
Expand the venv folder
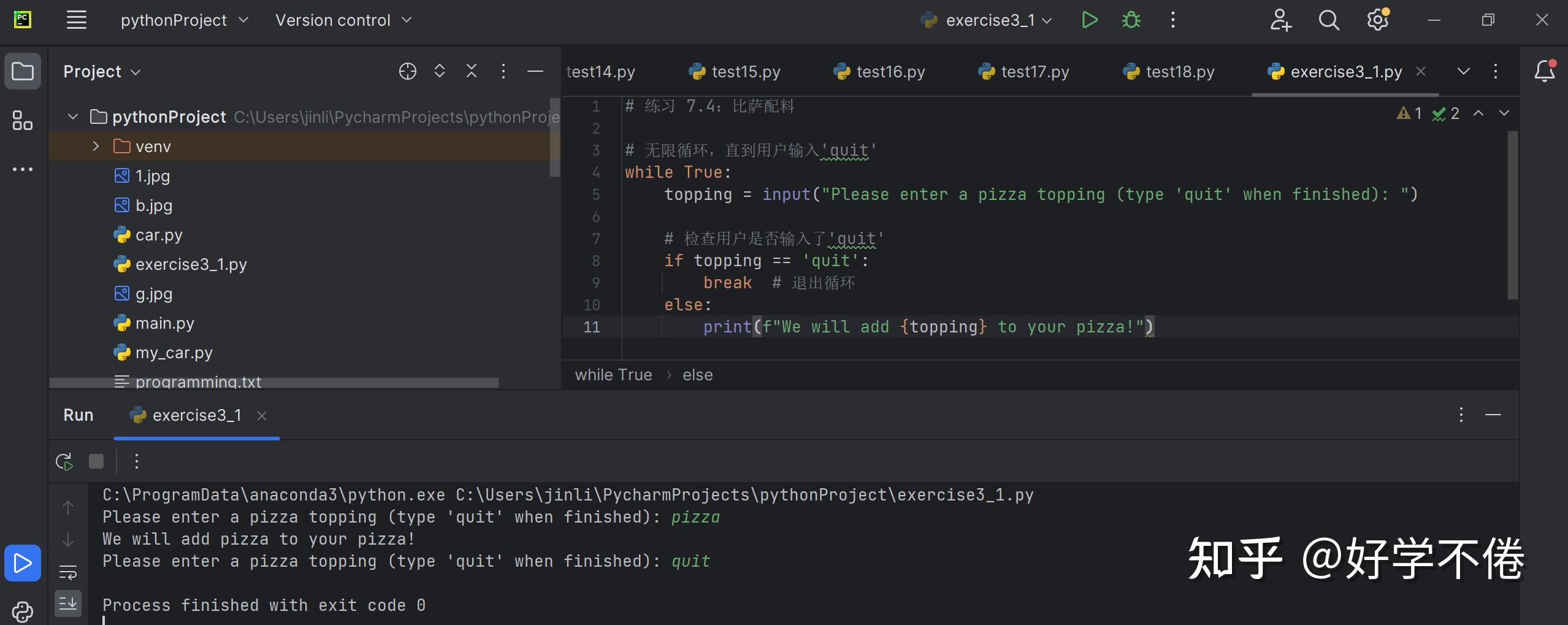point(96,146)
